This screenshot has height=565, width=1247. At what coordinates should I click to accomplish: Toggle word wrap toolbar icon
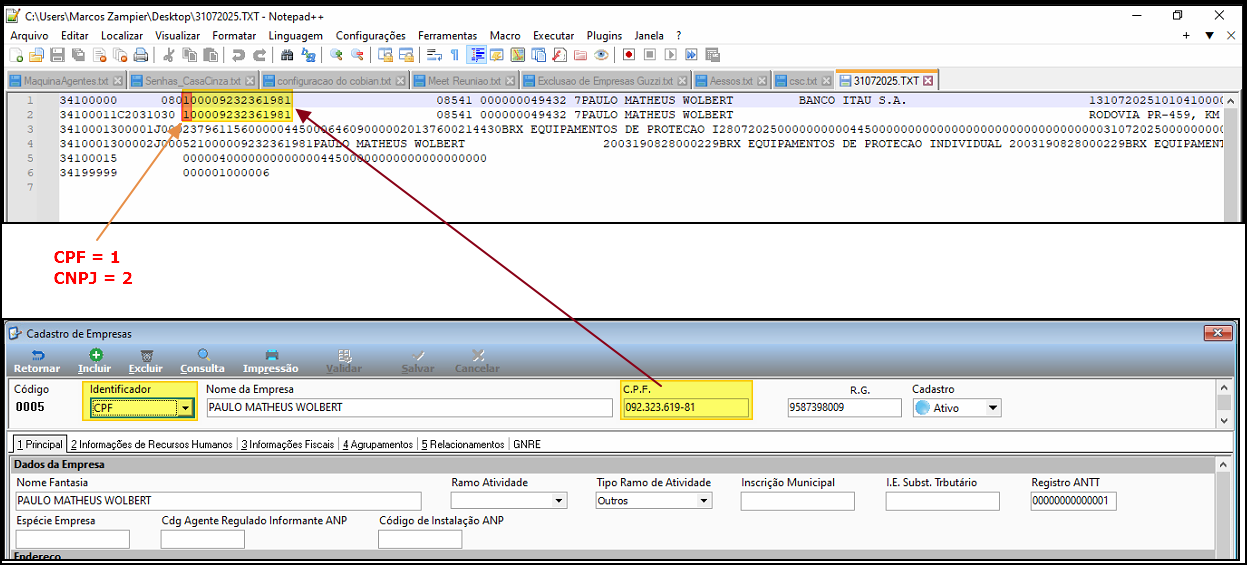[434, 55]
